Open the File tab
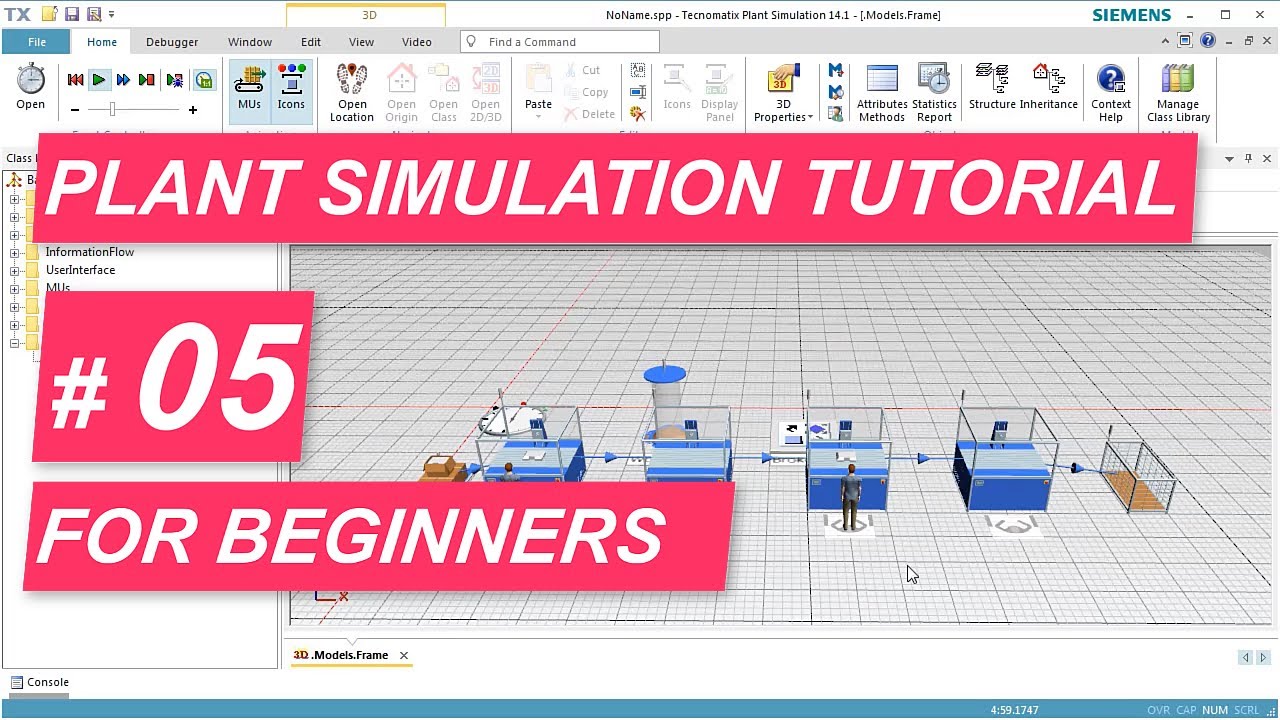1280x720 pixels. [x=36, y=42]
